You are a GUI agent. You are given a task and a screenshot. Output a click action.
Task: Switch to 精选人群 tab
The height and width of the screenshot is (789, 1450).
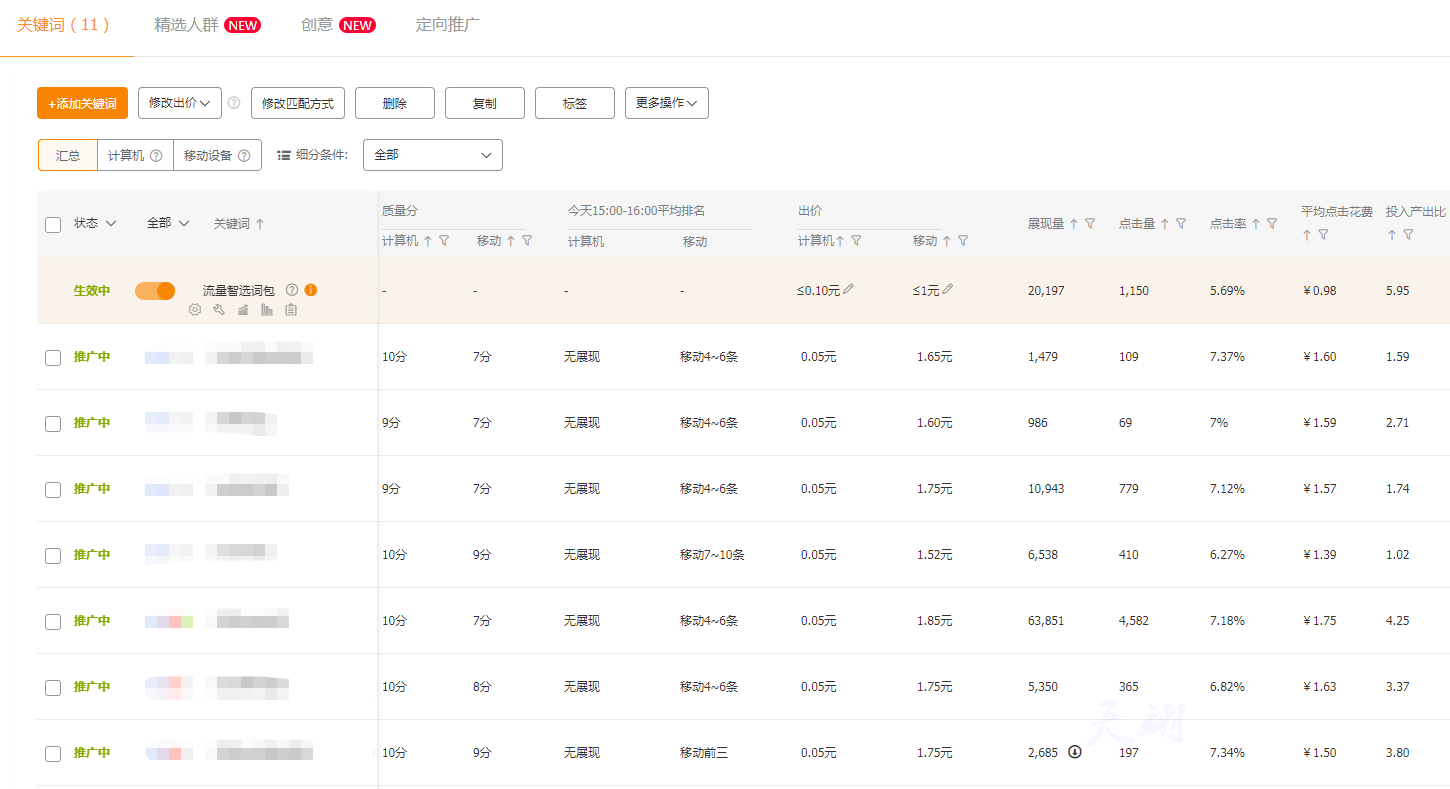point(207,25)
